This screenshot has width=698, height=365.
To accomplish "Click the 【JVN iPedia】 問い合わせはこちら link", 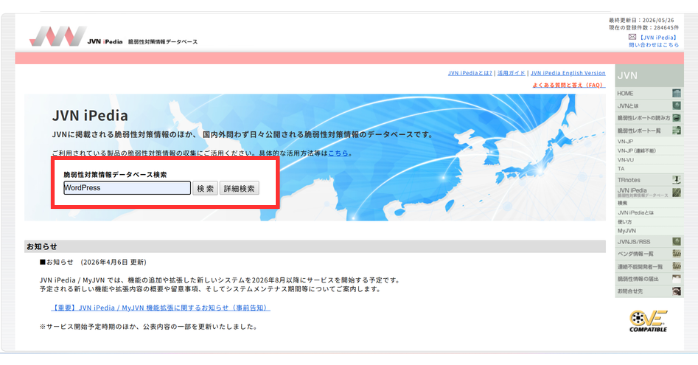I will (x=654, y=41).
